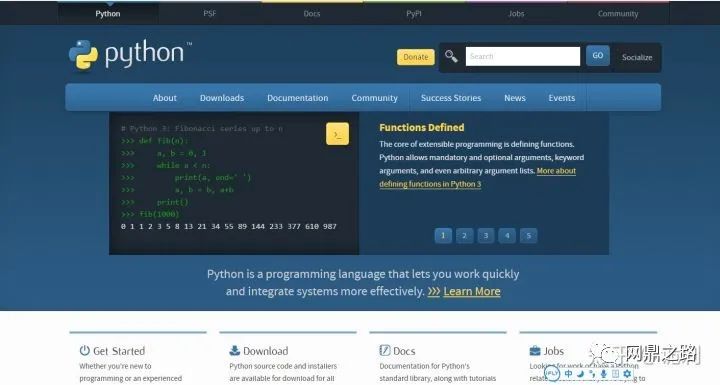Switch to the Jobs tab in top bar
Image resolution: width=720 pixels, height=385 pixels.
tap(516, 14)
